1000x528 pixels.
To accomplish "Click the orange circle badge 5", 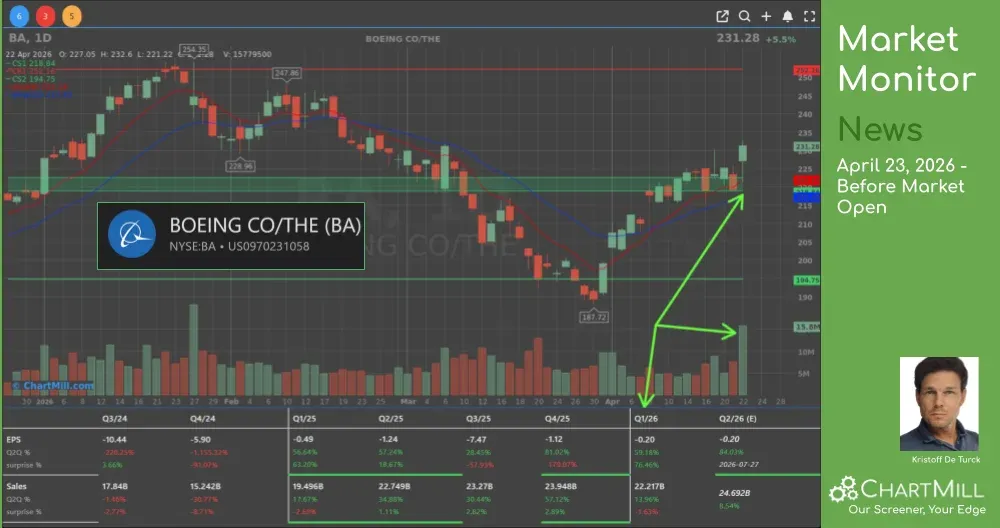I will [x=72, y=16].
